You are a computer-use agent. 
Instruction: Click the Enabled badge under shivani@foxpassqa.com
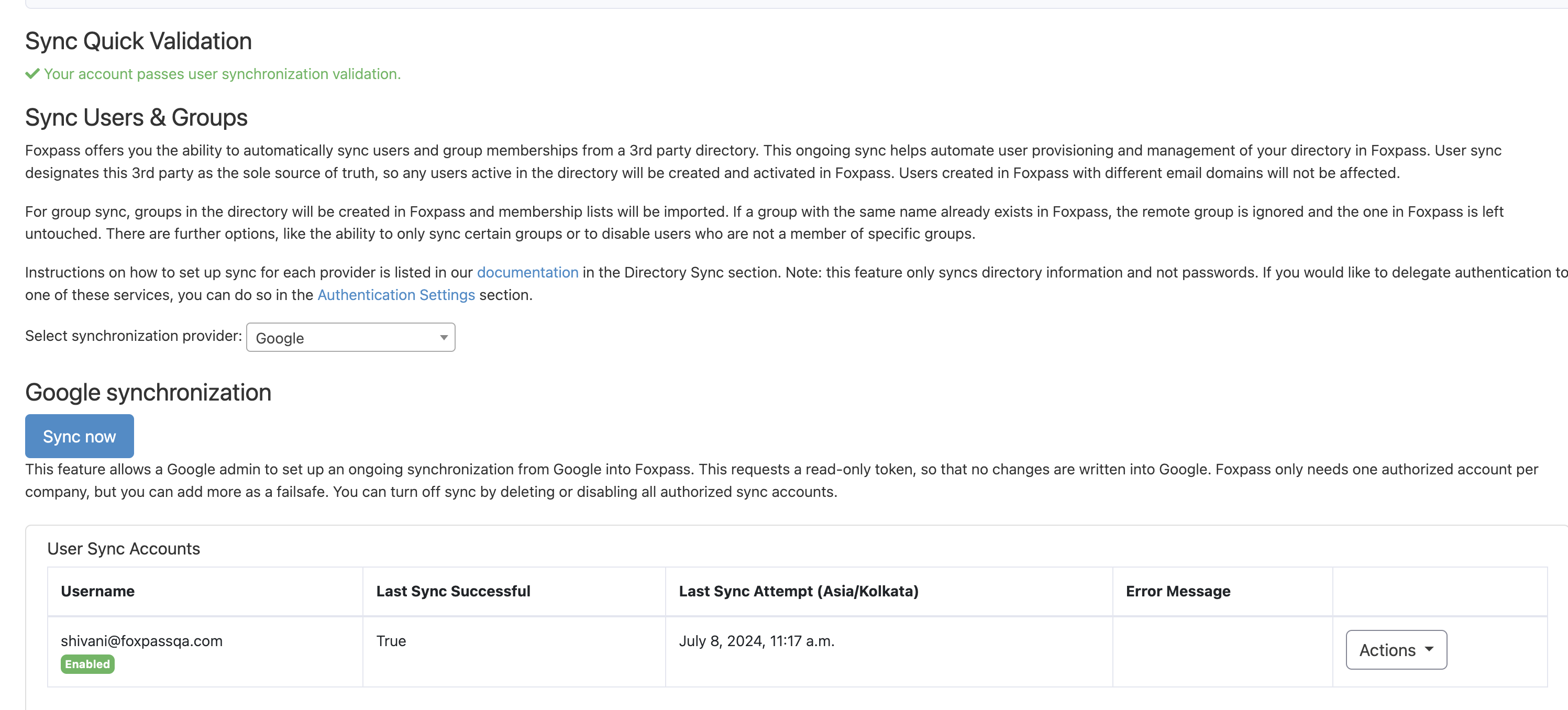(87, 664)
